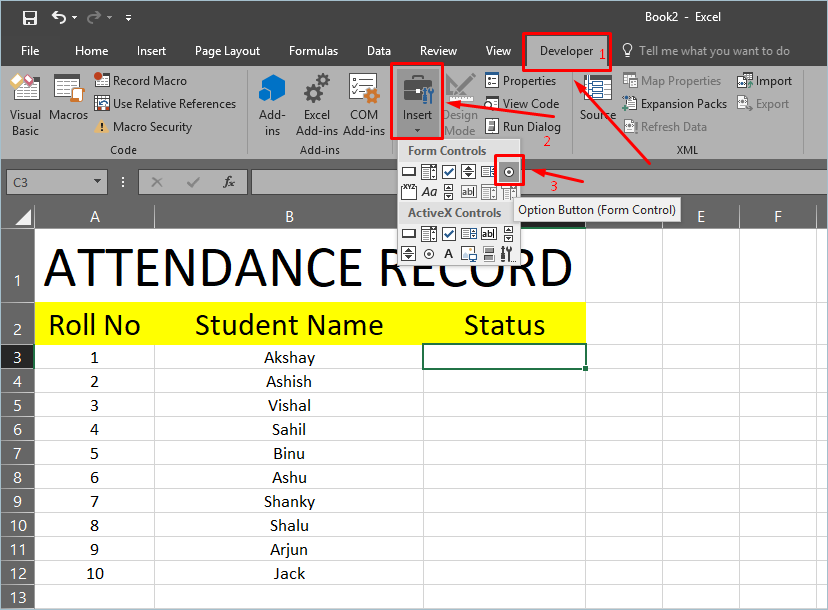Click the Save icon in quick access toolbar
Screen dimensions: 828x610
[x=29, y=18]
